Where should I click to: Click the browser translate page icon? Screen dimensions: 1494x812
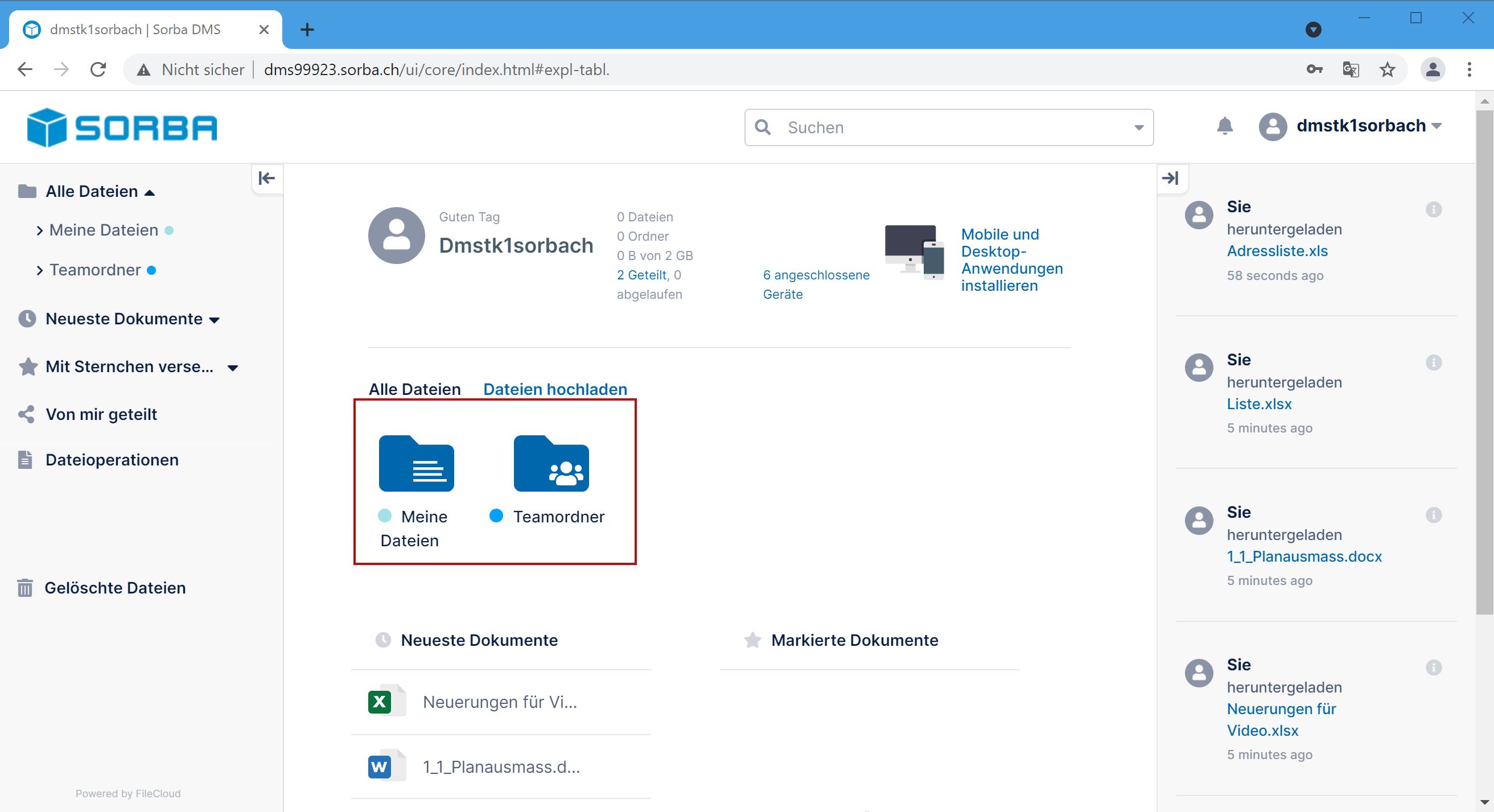(1351, 69)
